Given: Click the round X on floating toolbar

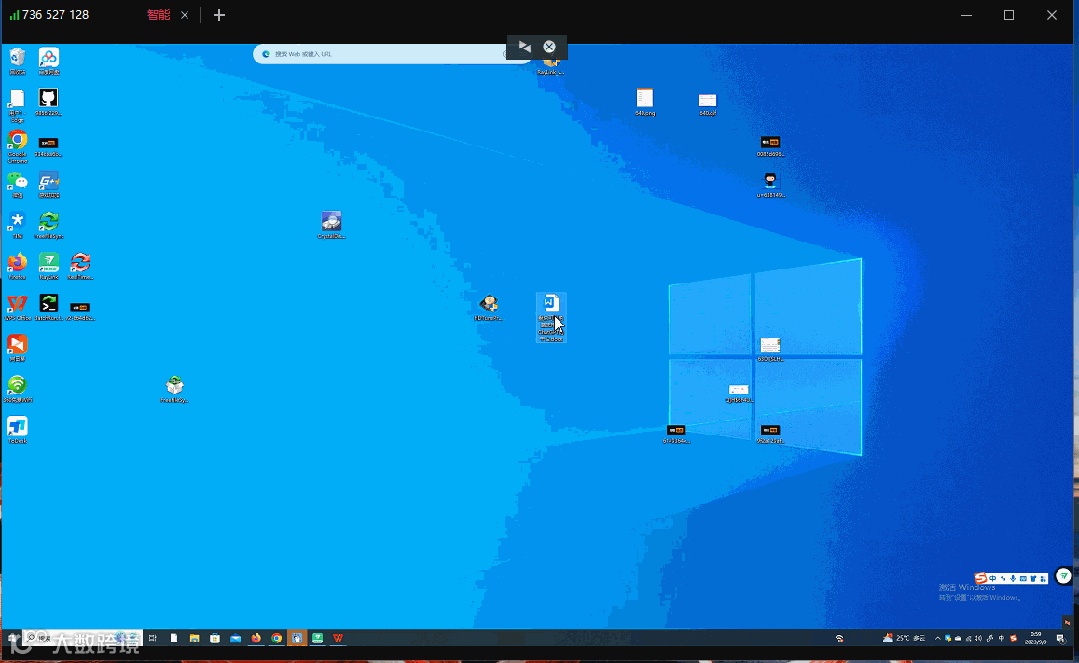Looking at the screenshot, I should coord(549,46).
